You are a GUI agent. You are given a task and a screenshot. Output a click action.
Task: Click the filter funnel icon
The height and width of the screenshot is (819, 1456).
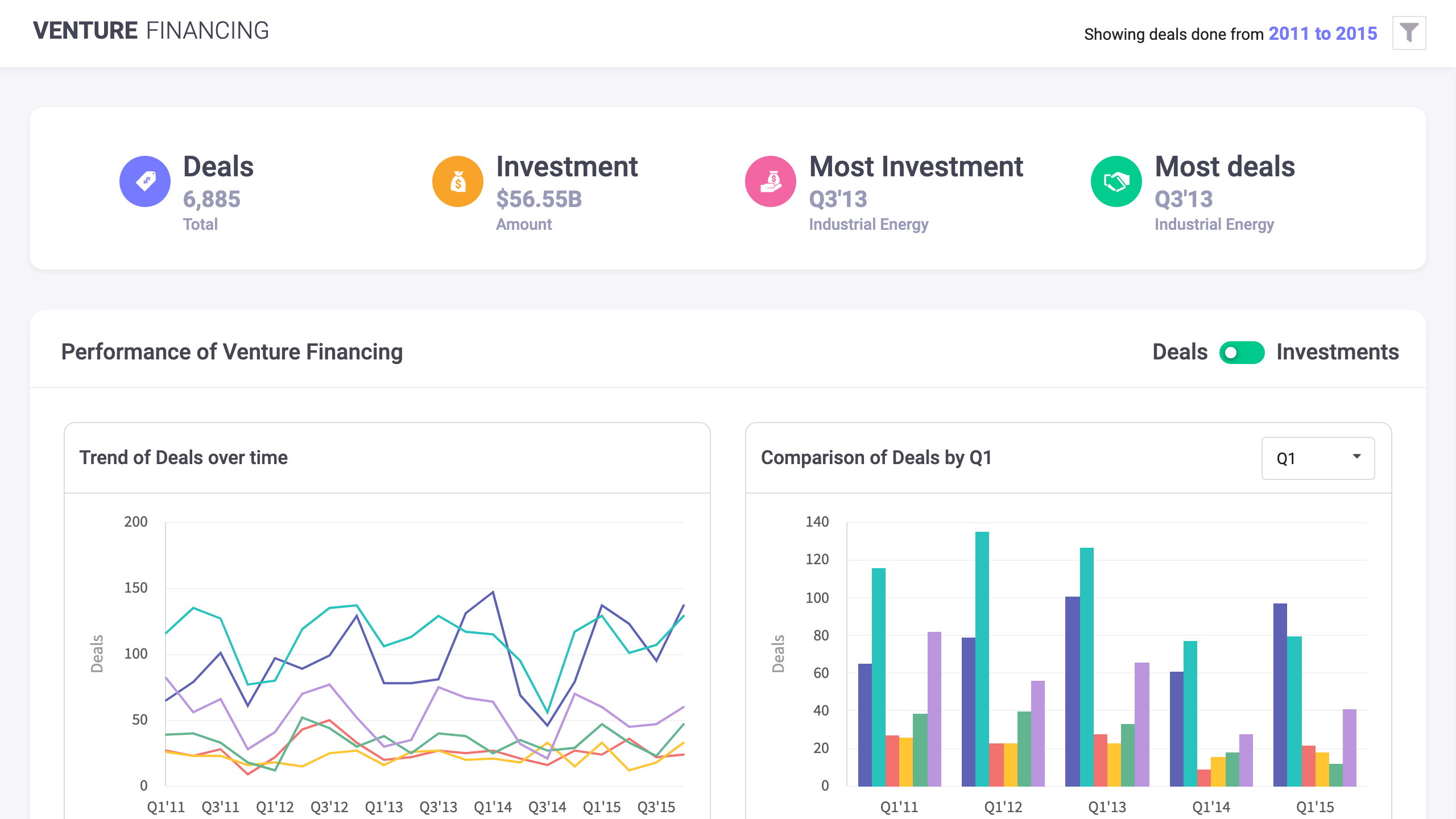[1408, 33]
